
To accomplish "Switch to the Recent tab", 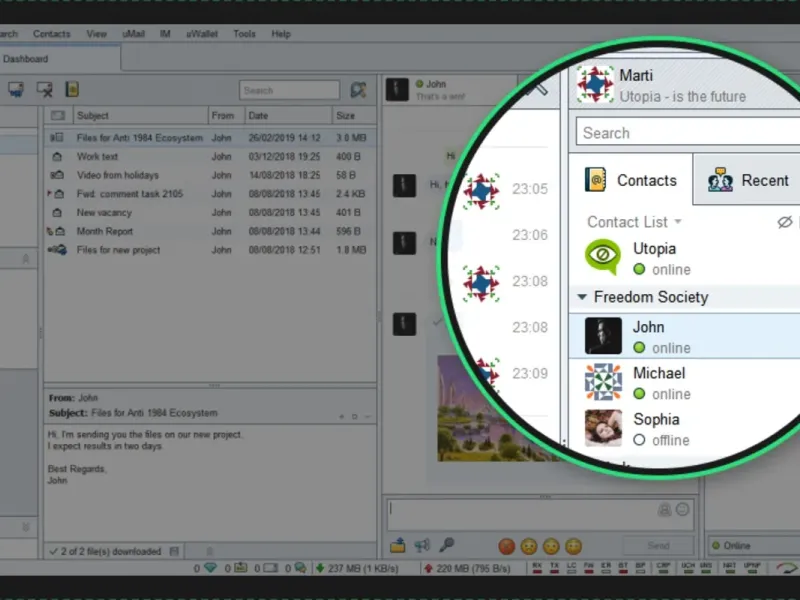I will (x=747, y=180).
